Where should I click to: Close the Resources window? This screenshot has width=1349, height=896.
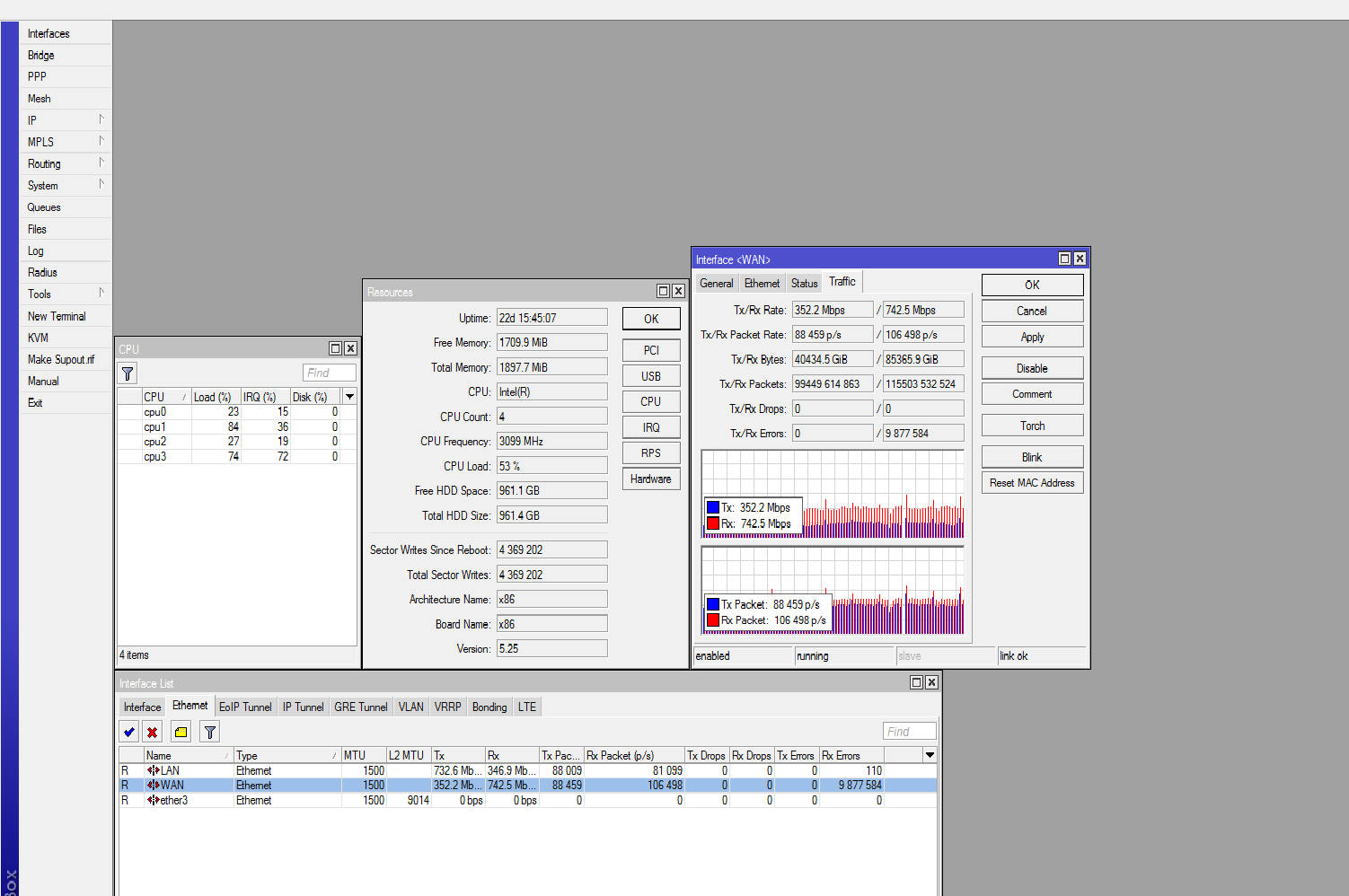pos(678,291)
